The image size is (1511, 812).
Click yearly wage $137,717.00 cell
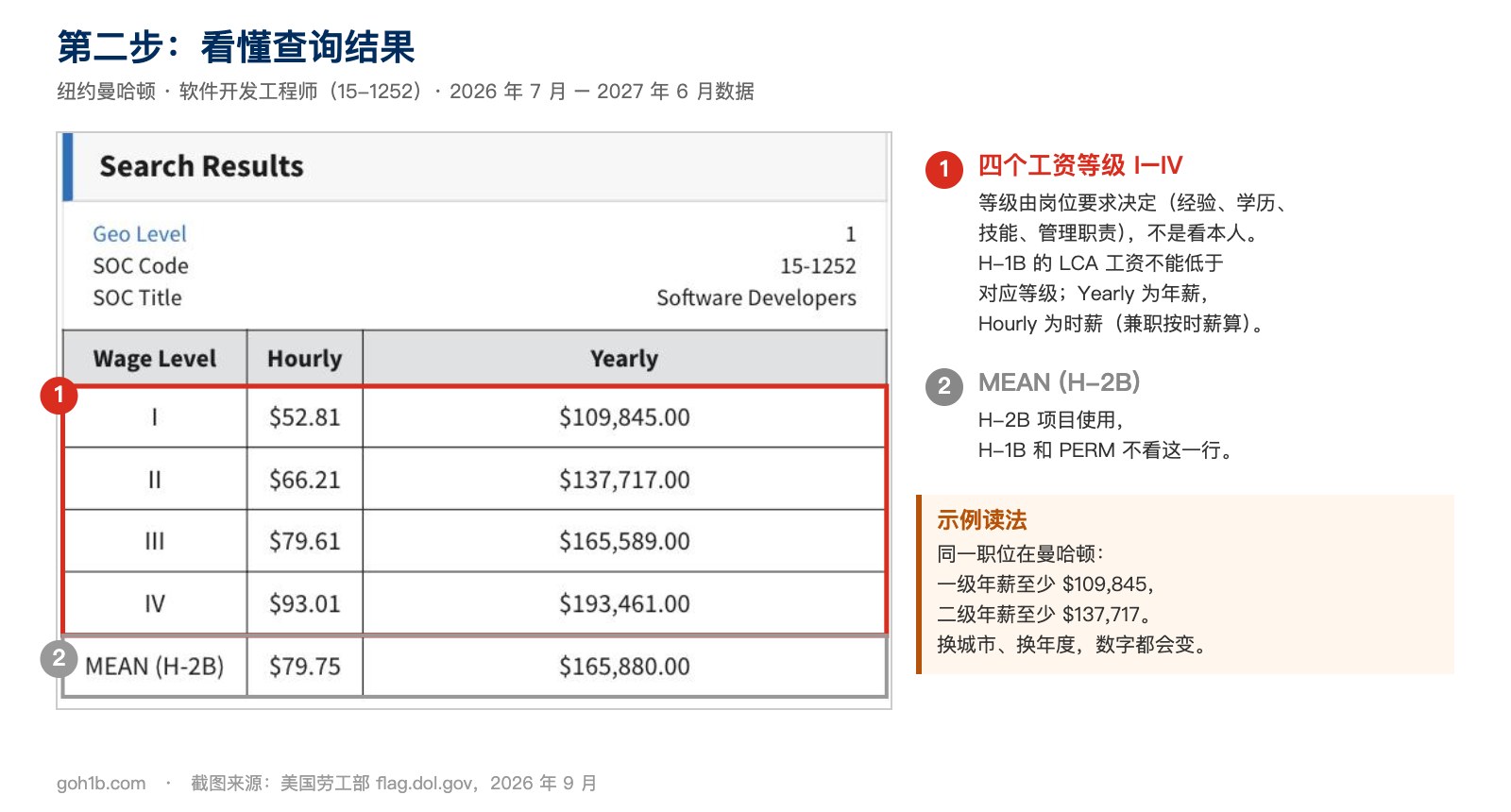(624, 480)
